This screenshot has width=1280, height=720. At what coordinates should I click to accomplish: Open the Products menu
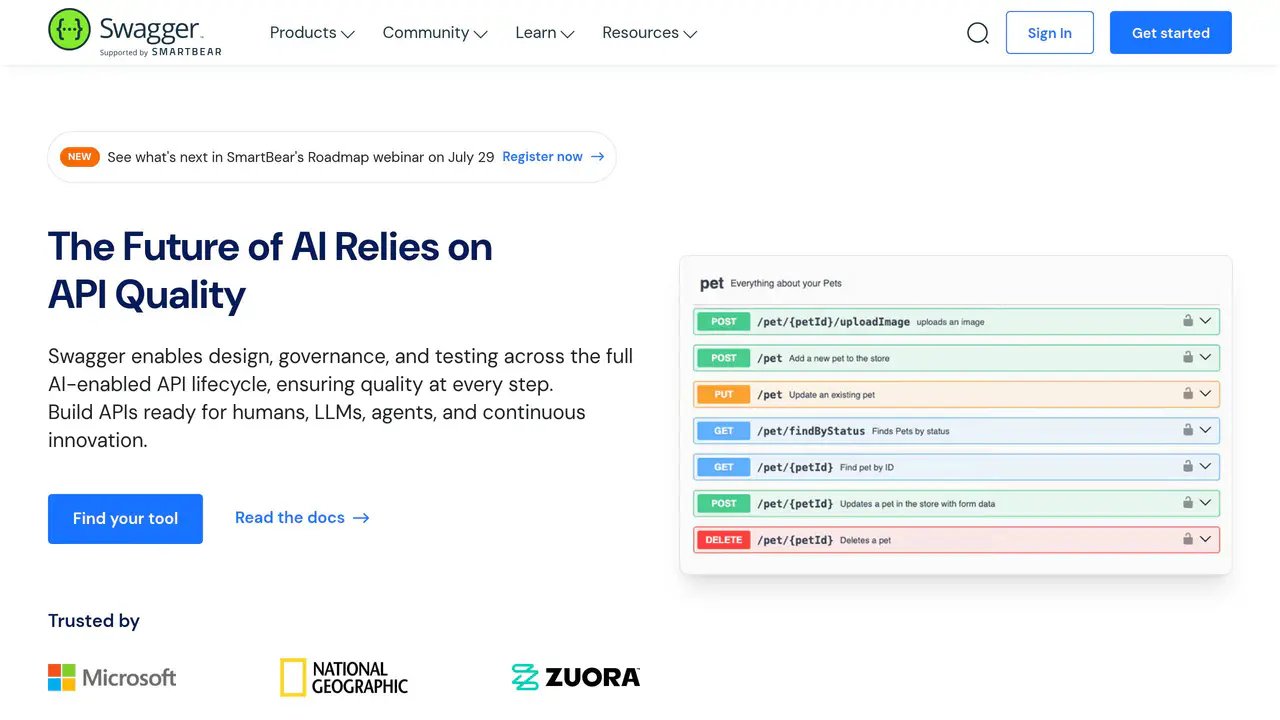[x=312, y=33]
